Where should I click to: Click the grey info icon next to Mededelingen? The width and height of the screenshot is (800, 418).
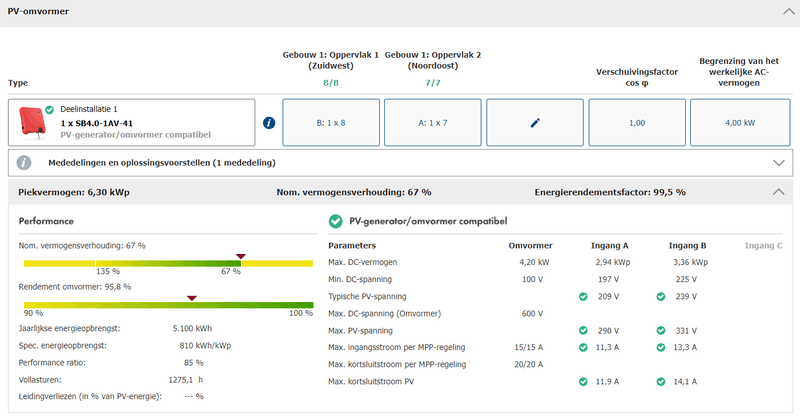tap(24, 162)
